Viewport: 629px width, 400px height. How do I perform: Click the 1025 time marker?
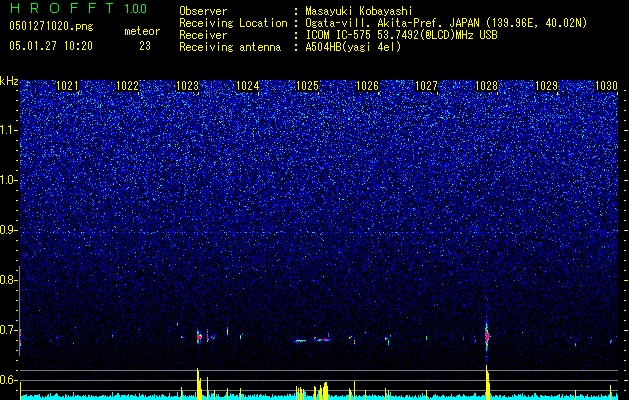307,86
